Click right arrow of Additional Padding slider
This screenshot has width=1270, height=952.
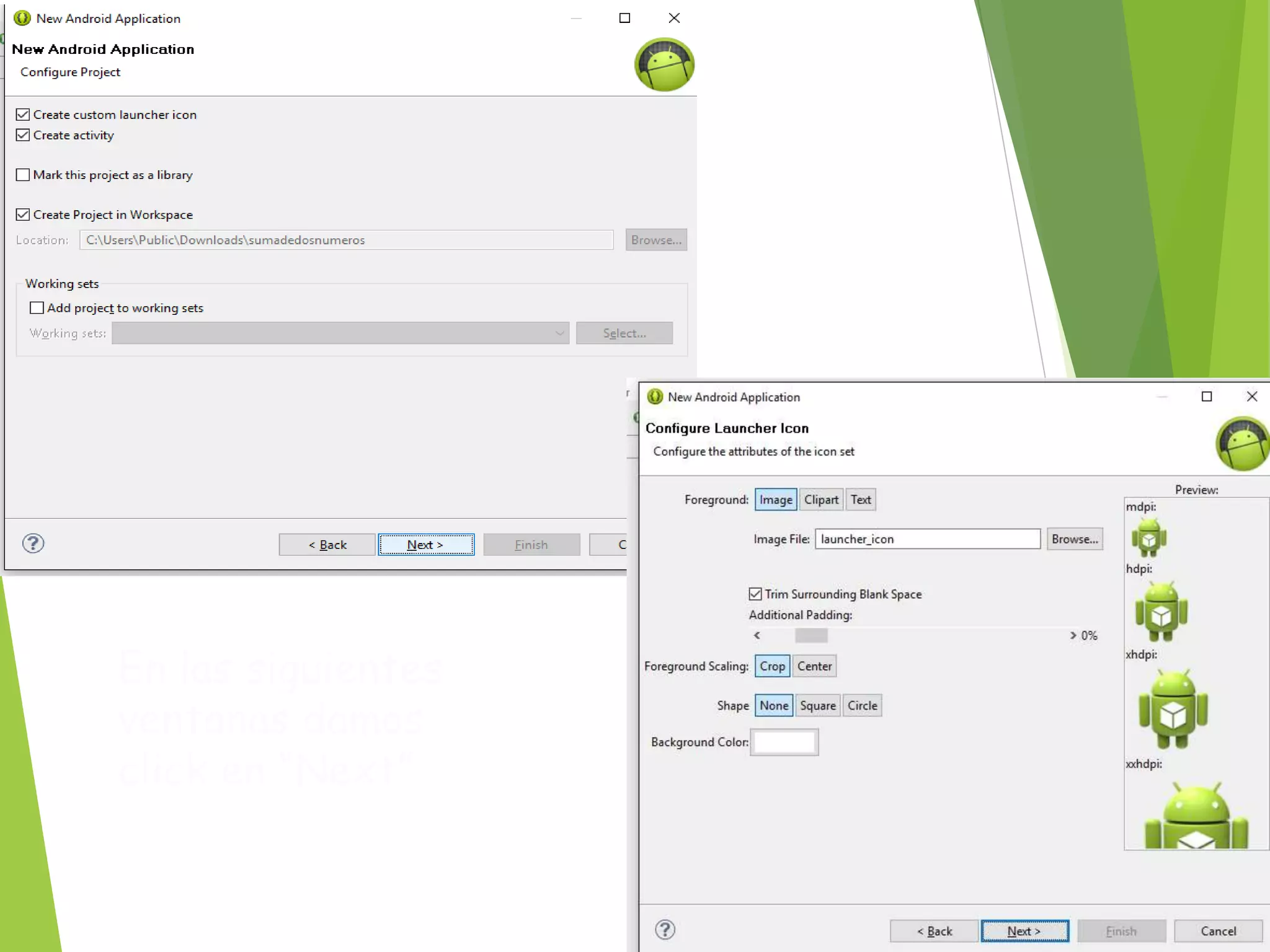(x=1073, y=635)
